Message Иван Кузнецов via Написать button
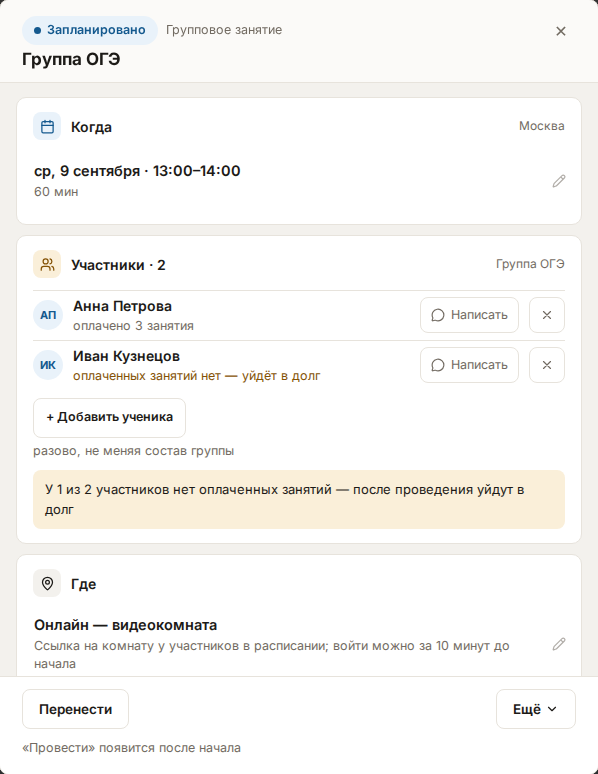598x774 pixels. pyautogui.click(x=469, y=365)
